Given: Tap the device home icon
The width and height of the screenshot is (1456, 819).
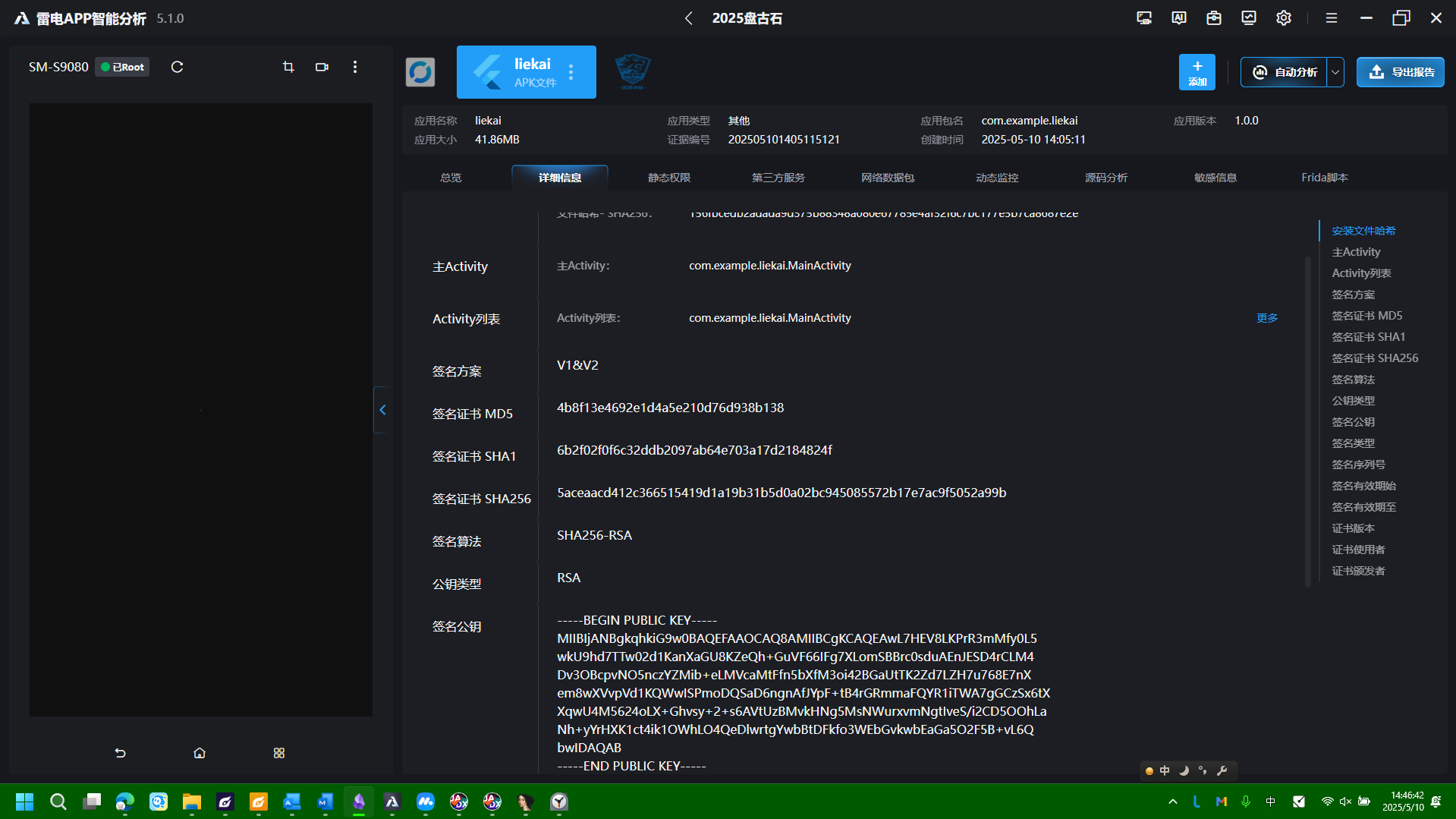Looking at the screenshot, I should point(200,753).
